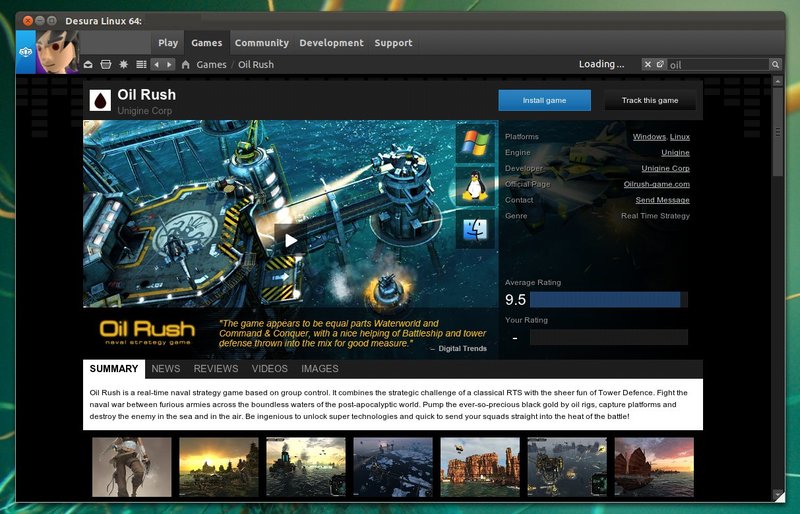Click the page vertical scrollbar thumb
The width and height of the screenshot is (800, 514).
point(778,132)
